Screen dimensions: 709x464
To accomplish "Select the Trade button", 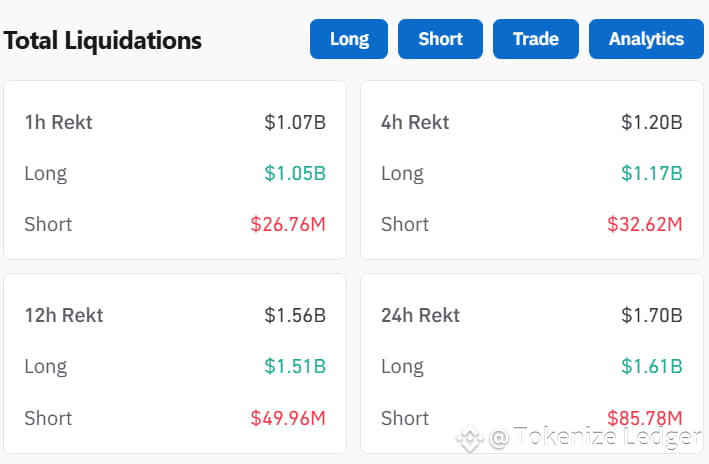I will (x=536, y=39).
